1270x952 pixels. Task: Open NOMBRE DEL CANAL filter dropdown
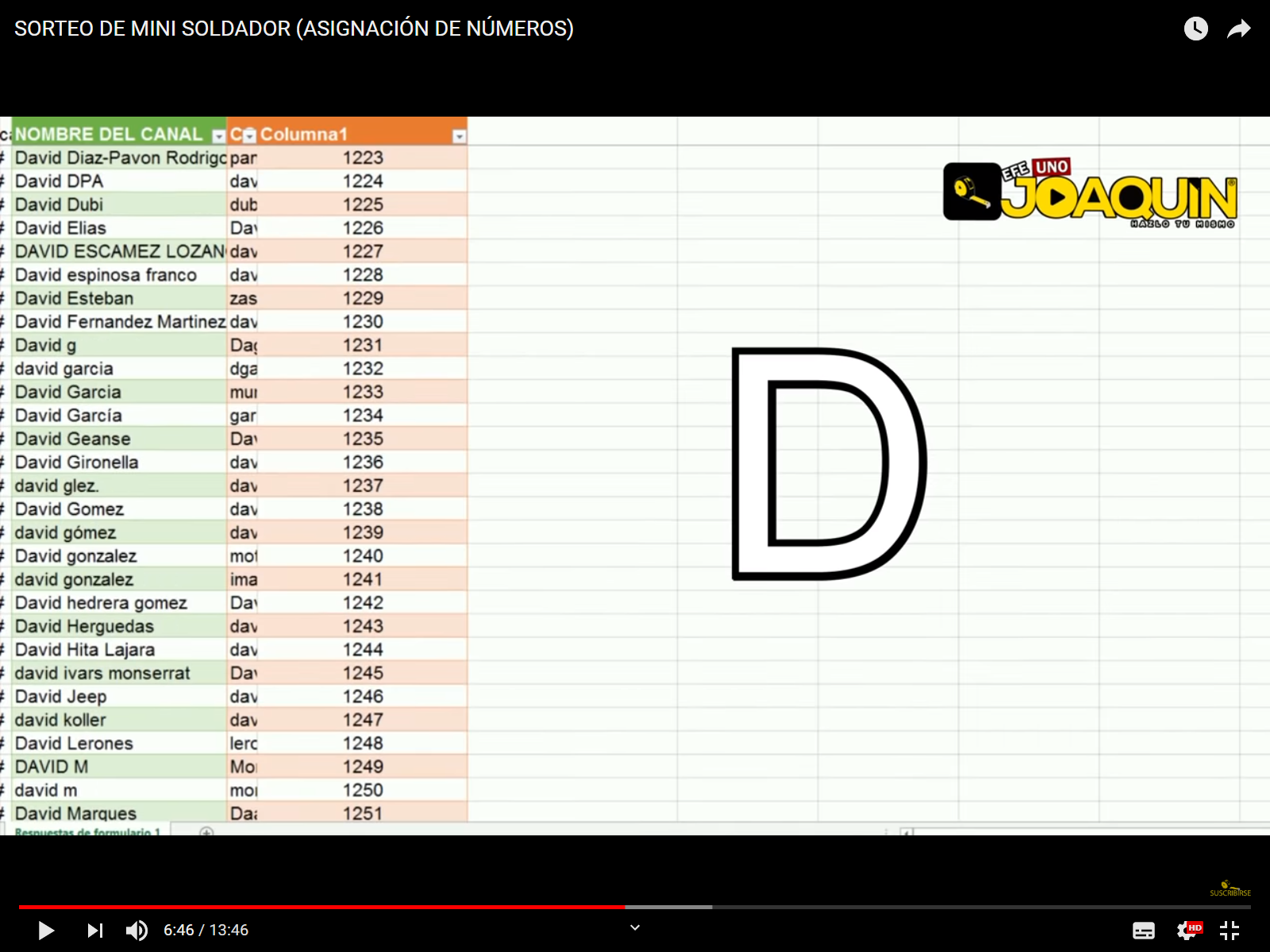(219, 136)
